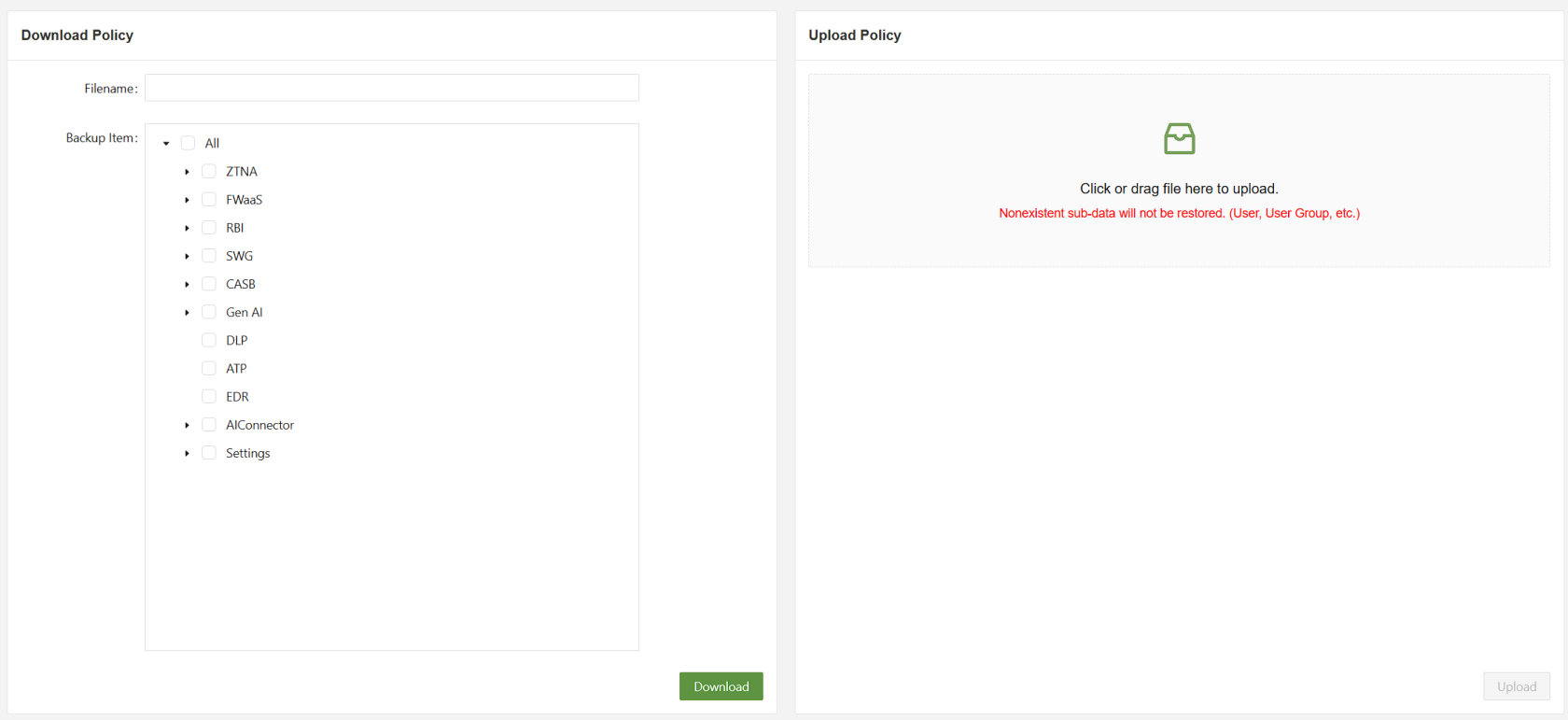Click the upload inbox icon

(x=1179, y=139)
